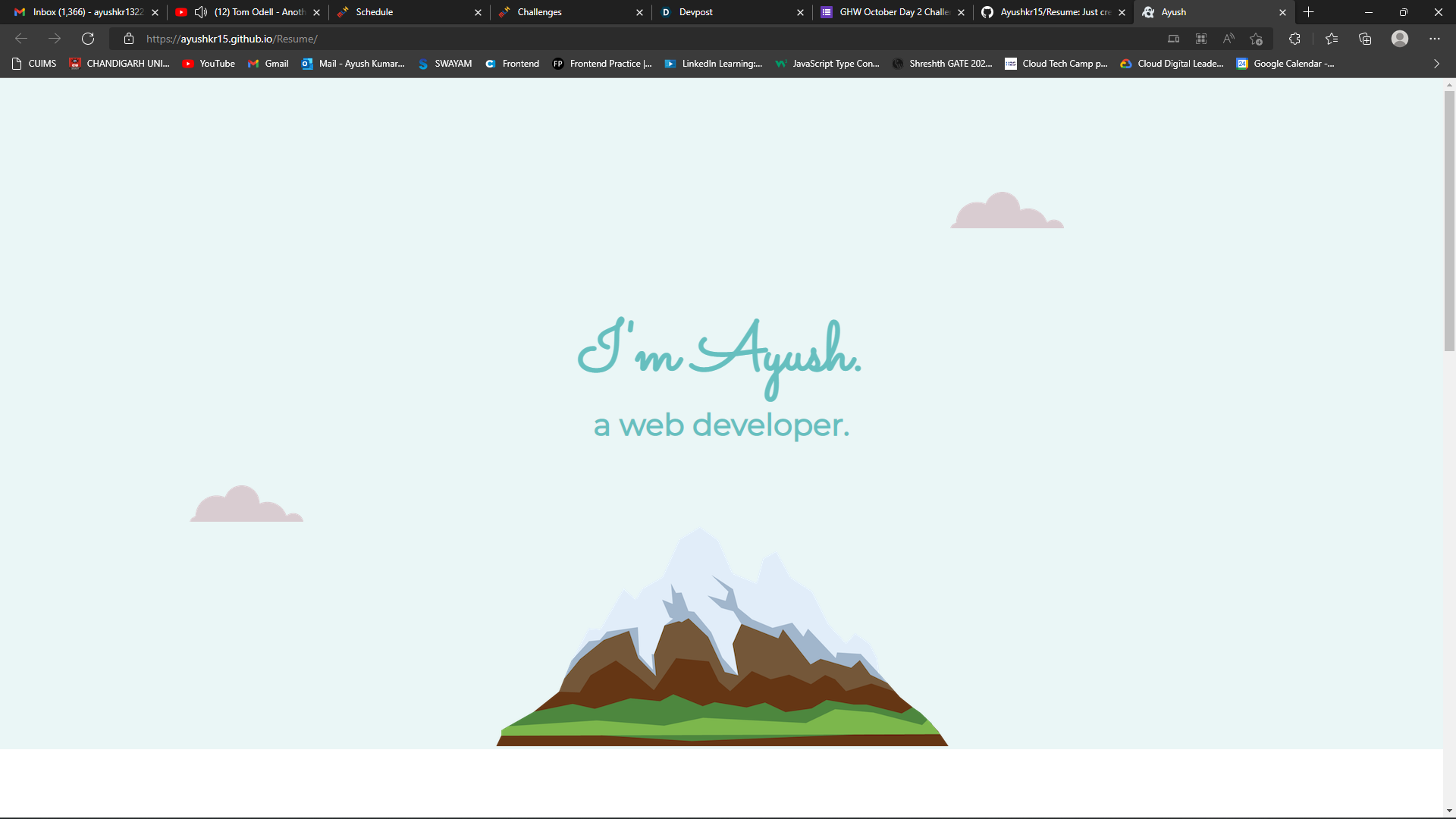Open the Extensions puzzle icon

[1294, 39]
